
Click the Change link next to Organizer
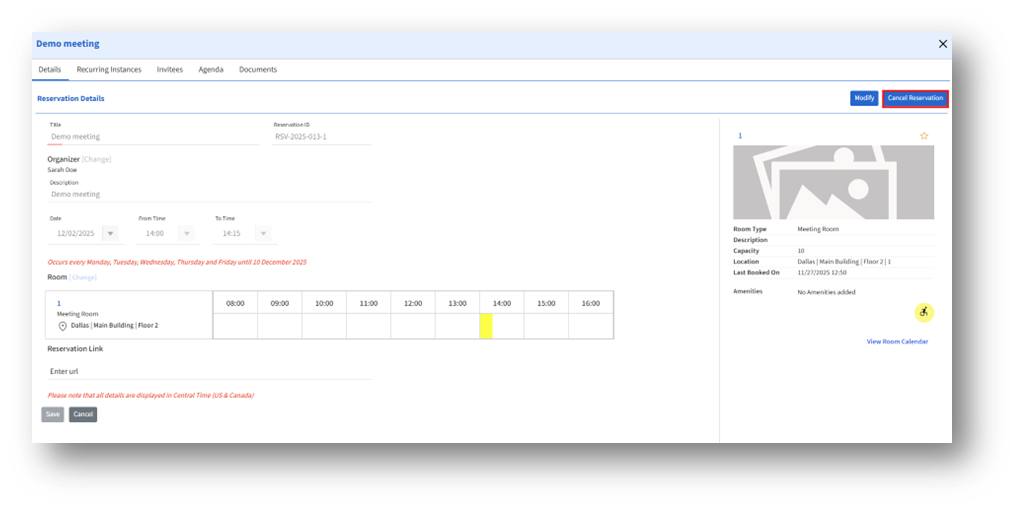(x=97, y=159)
